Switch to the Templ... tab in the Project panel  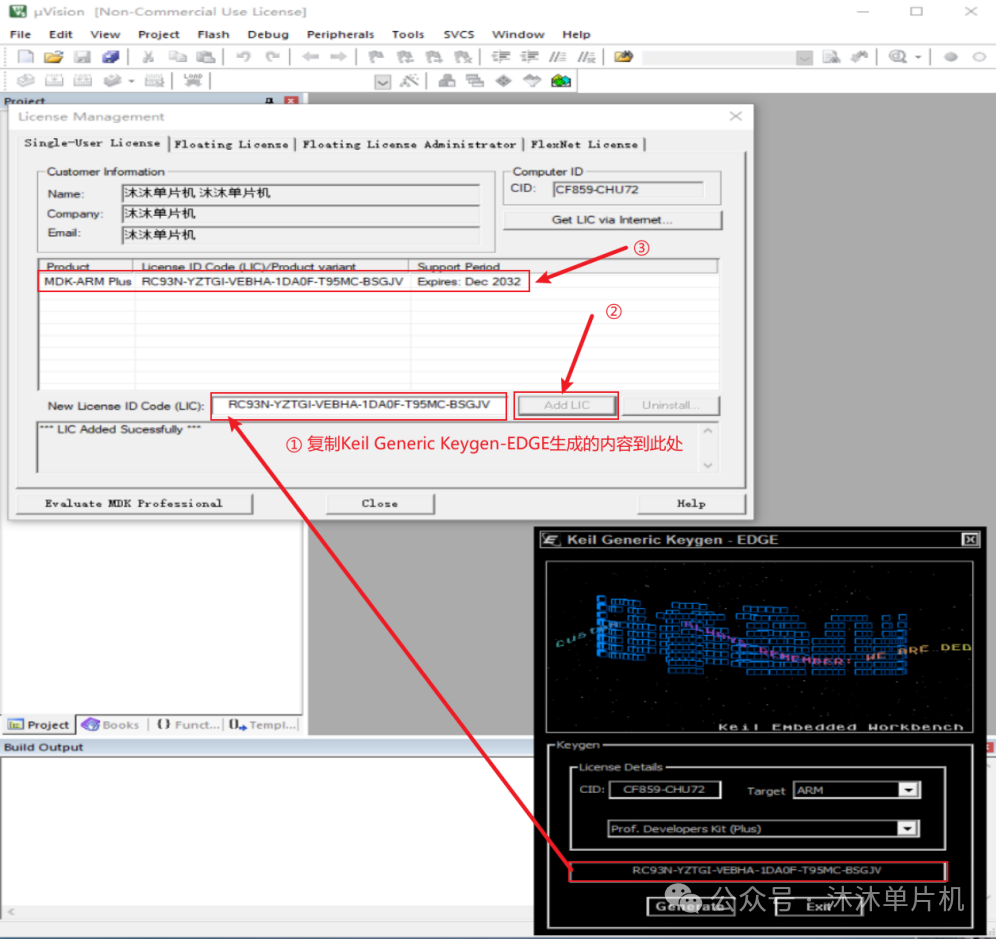tap(262, 724)
